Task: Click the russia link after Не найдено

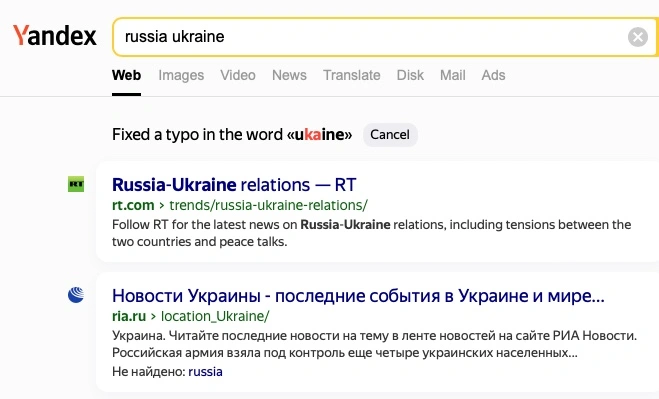Action: (206, 372)
